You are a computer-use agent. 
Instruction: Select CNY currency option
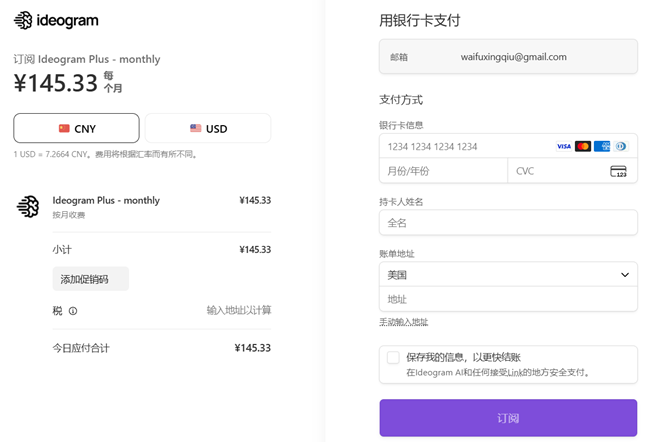click(76, 128)
